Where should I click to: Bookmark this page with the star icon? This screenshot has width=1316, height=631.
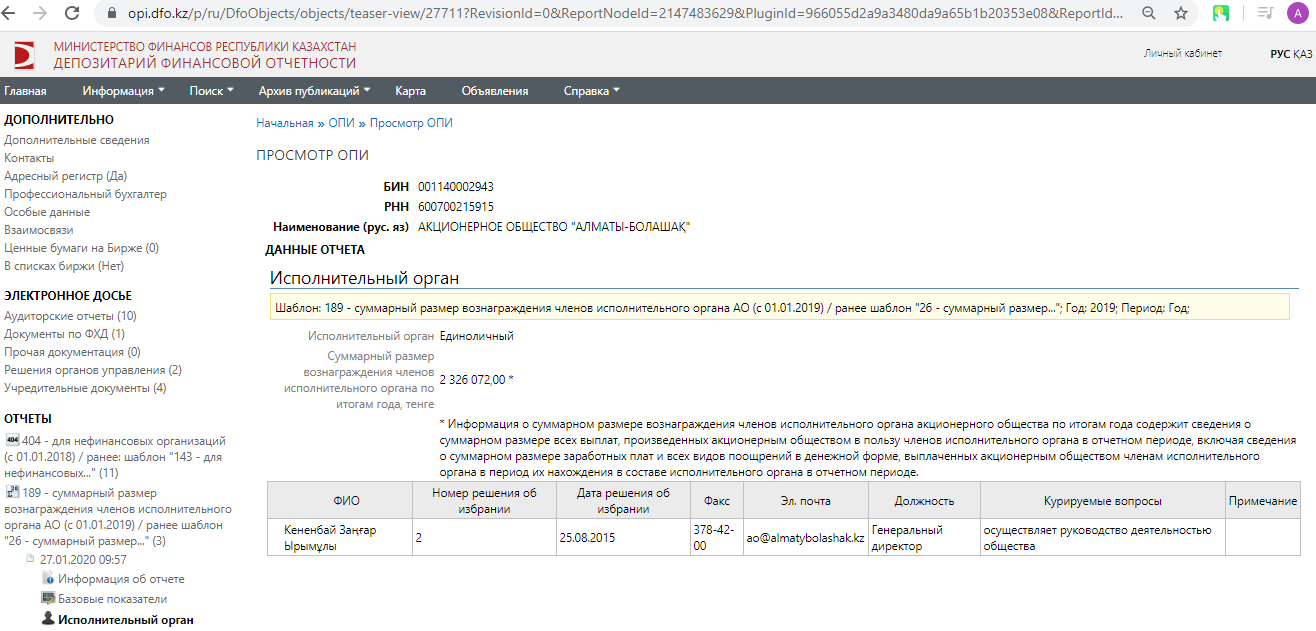(1181, 14)
